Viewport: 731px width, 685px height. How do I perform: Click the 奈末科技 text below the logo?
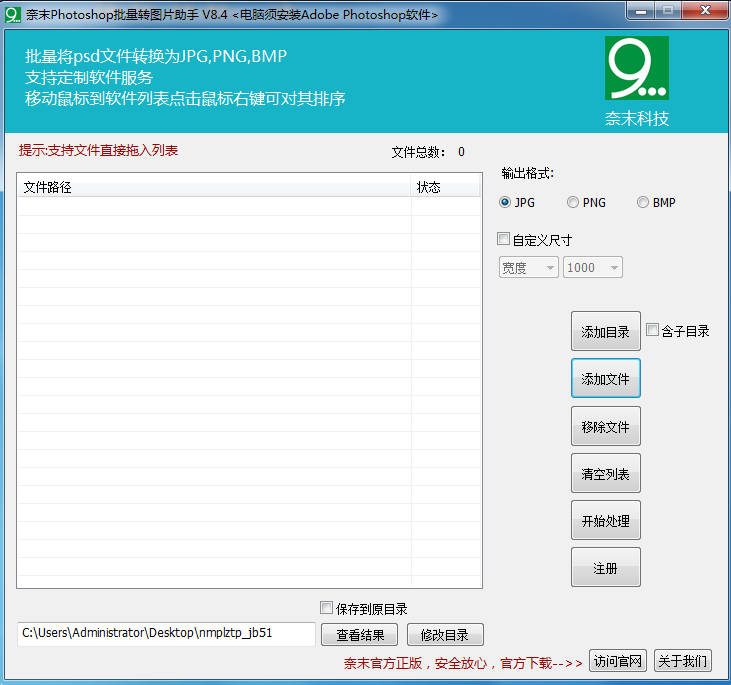(637, 118)
